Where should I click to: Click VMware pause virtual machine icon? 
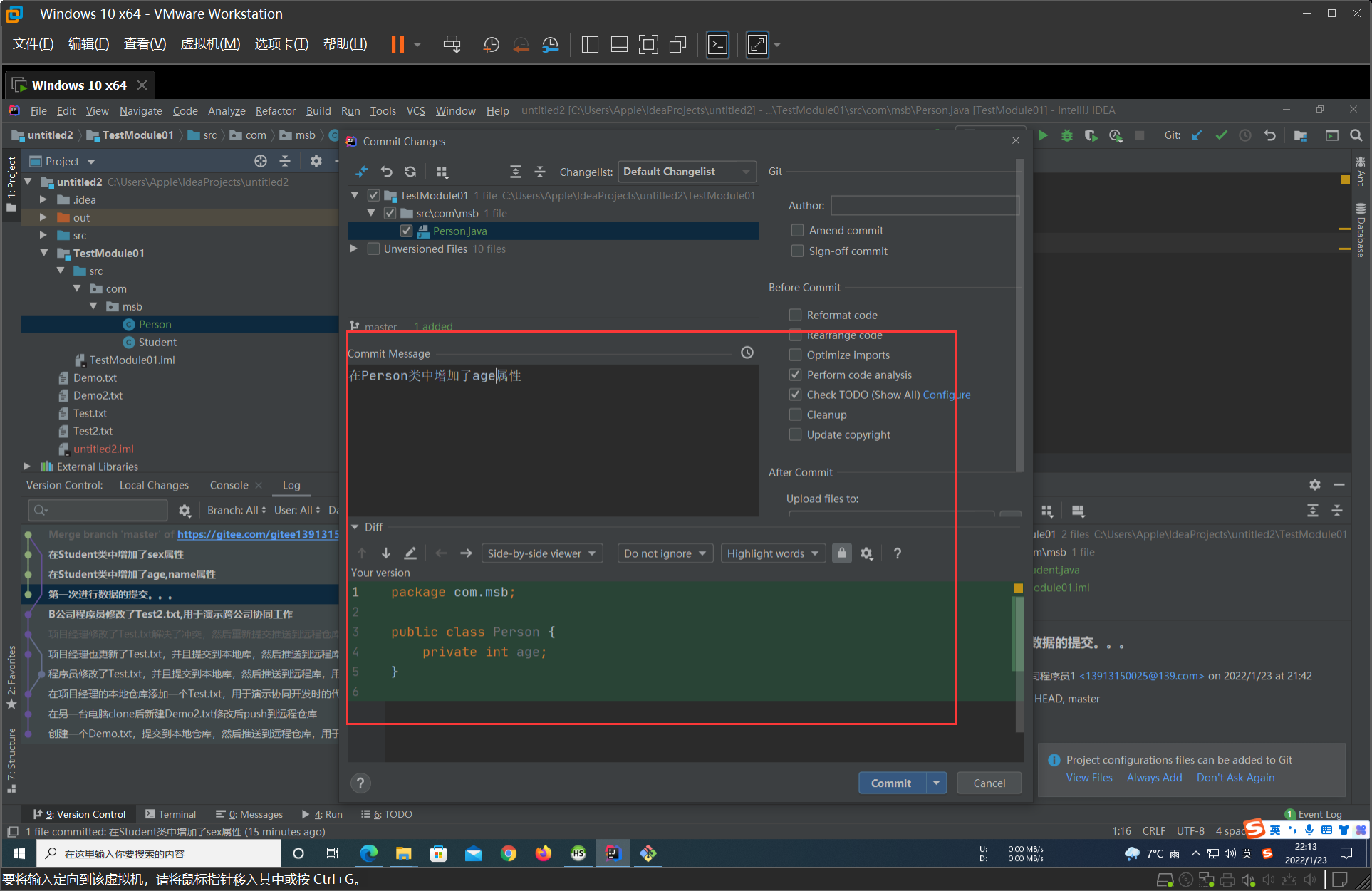pyautogui.click(x=397, y=45)
